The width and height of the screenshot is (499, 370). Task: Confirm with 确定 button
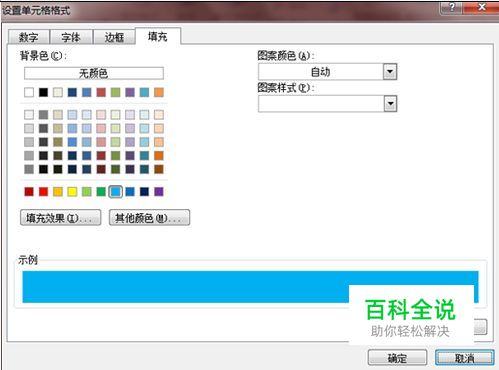(397, 358)
